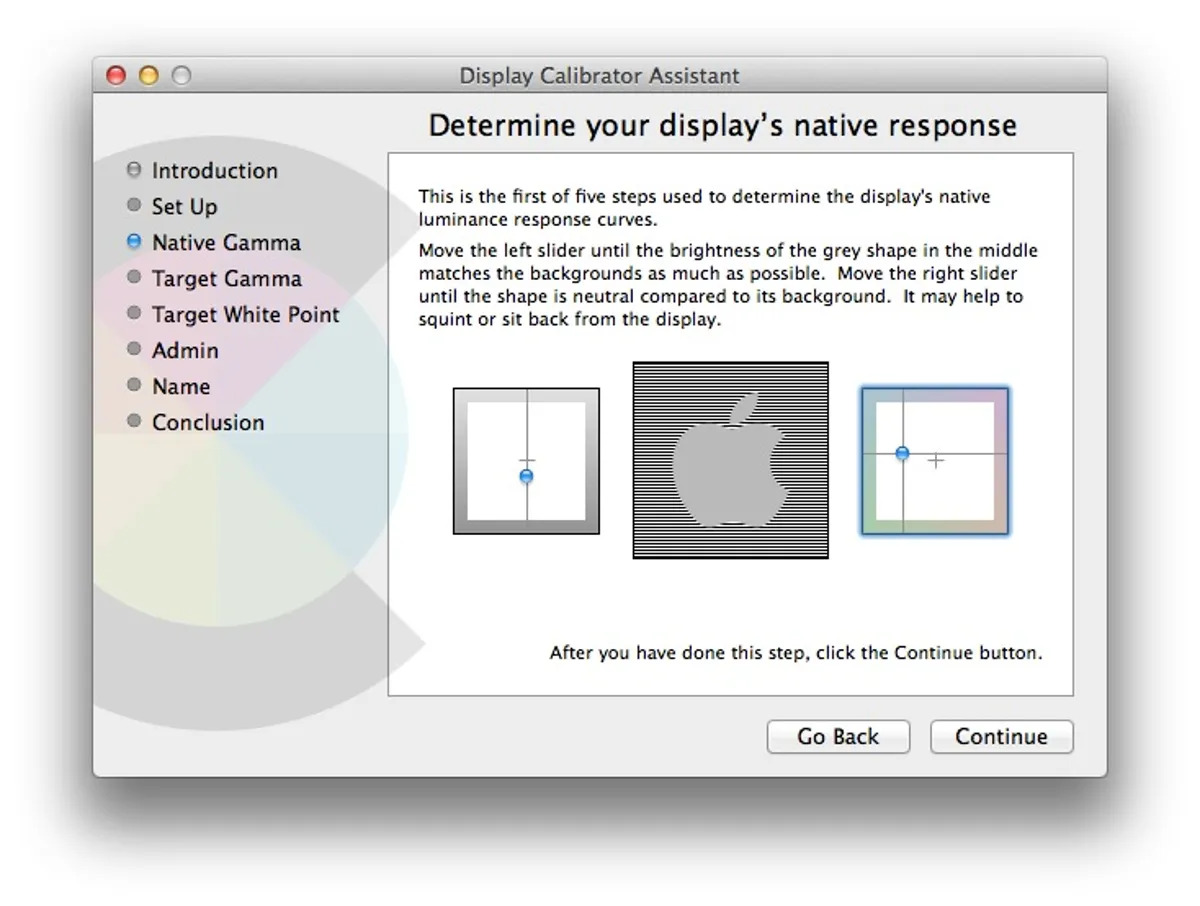
Task: Select the Conclusion step in sidebar
Action: 208,423
